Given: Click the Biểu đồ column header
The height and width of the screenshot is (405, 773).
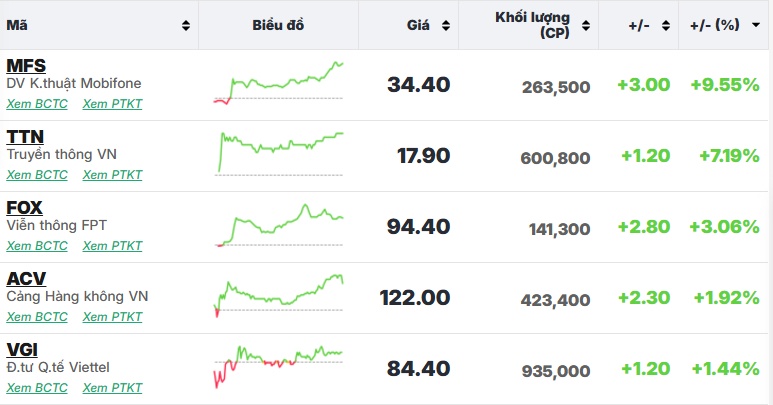Looking at the screenshot, I should (x=278, y=26).
